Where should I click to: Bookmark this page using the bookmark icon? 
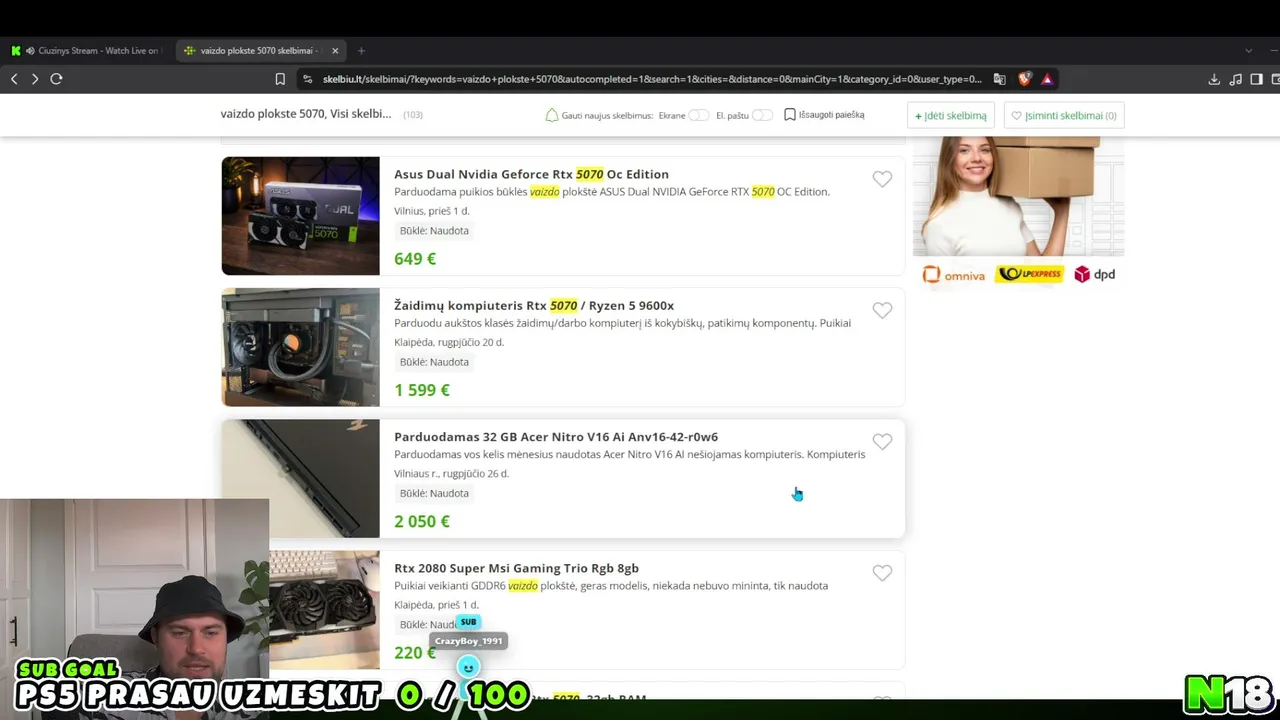[x=280, y=79]
